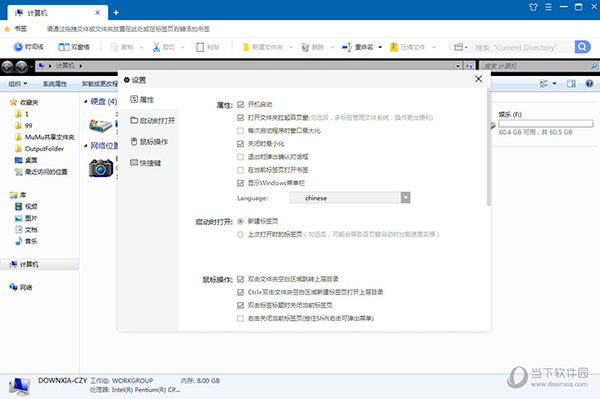Open the 新建文件夹 dropdown arrow
Image resolution: width=600 pixels, height=399 pixels.
click(291, 47)
